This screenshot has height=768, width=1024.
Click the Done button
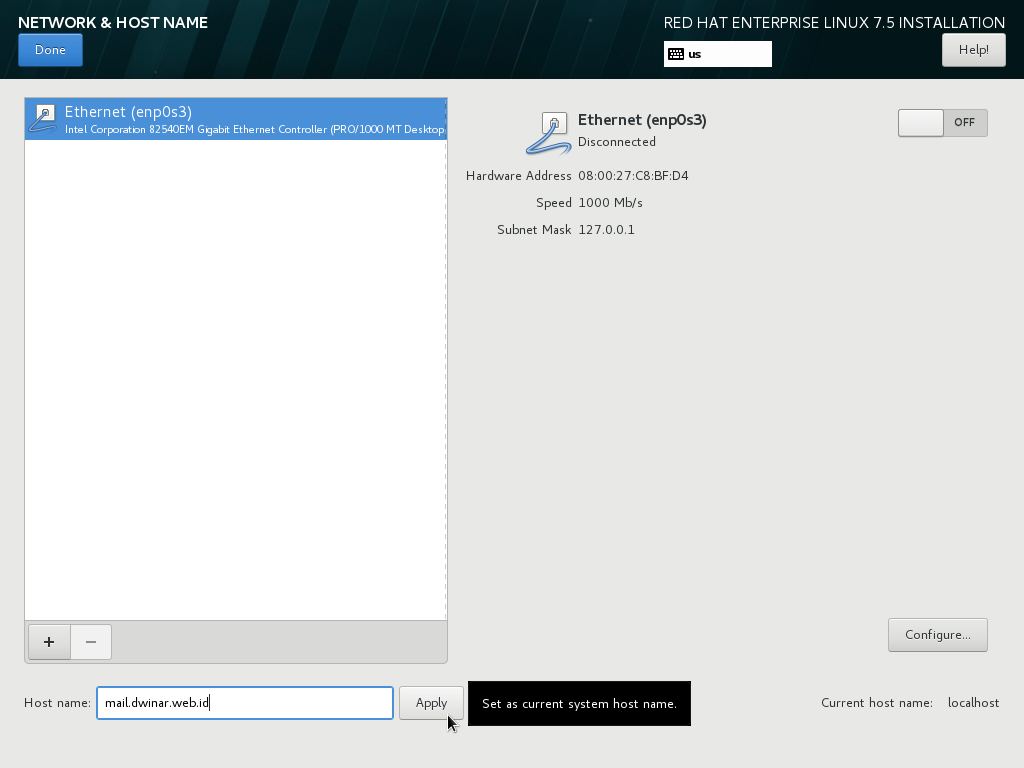pos(50,50)
